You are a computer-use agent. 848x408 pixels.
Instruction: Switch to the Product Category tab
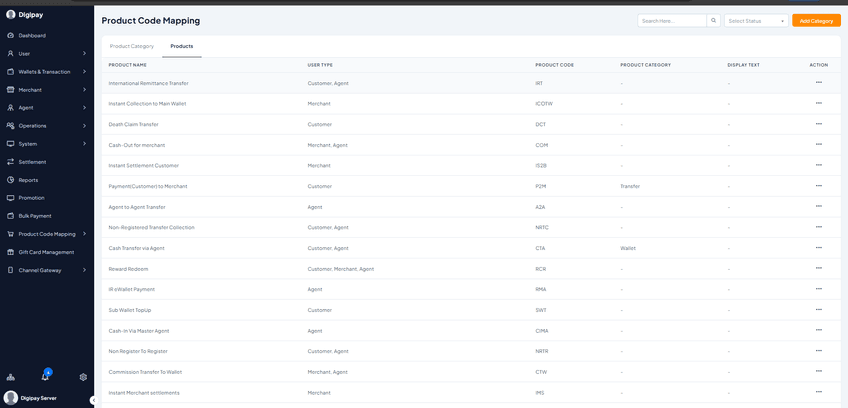pyautogui.click(x=132, y=47)
